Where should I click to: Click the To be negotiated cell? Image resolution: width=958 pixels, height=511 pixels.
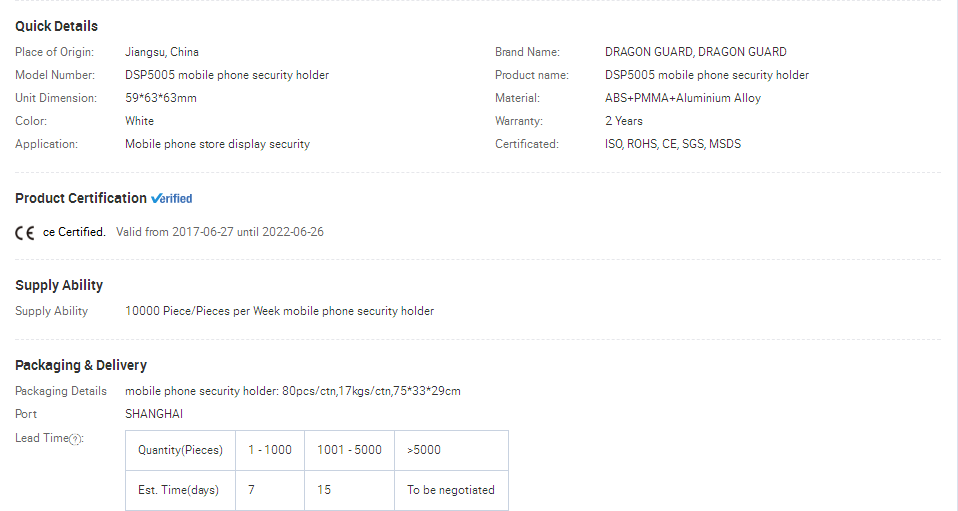click(452, 490)
